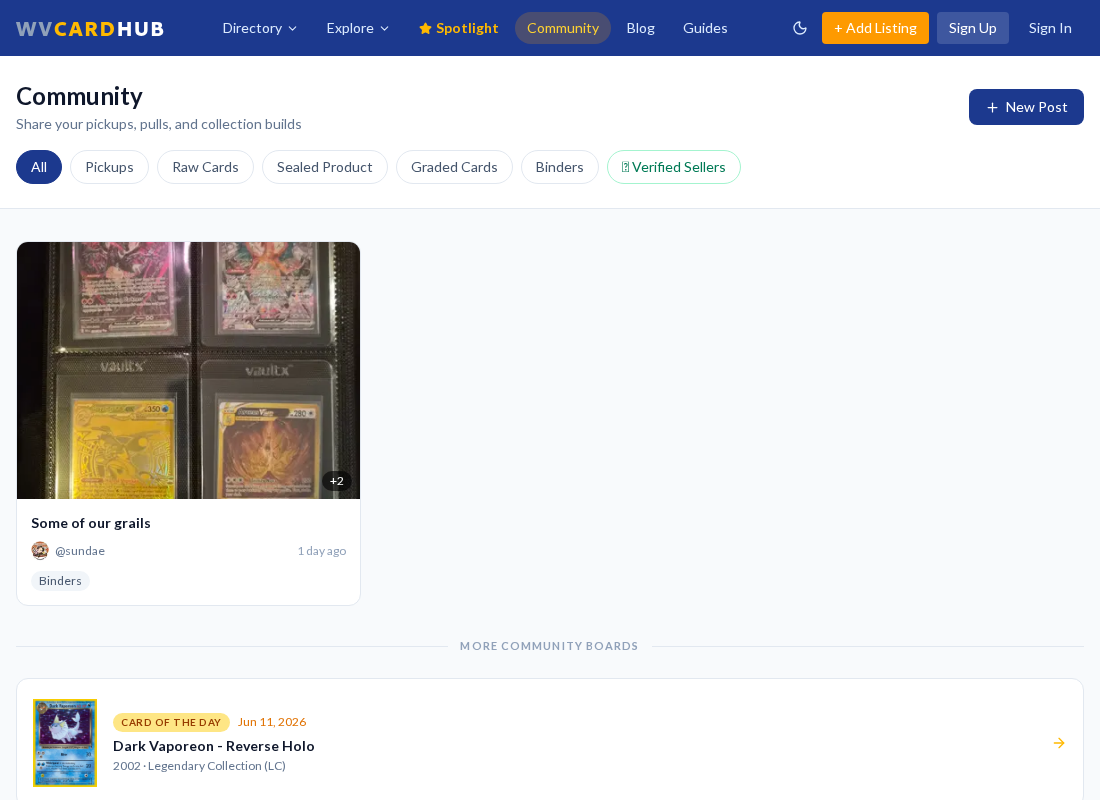
Task: Filter posts by Raw Cards
Action: (x=206, y=167)
